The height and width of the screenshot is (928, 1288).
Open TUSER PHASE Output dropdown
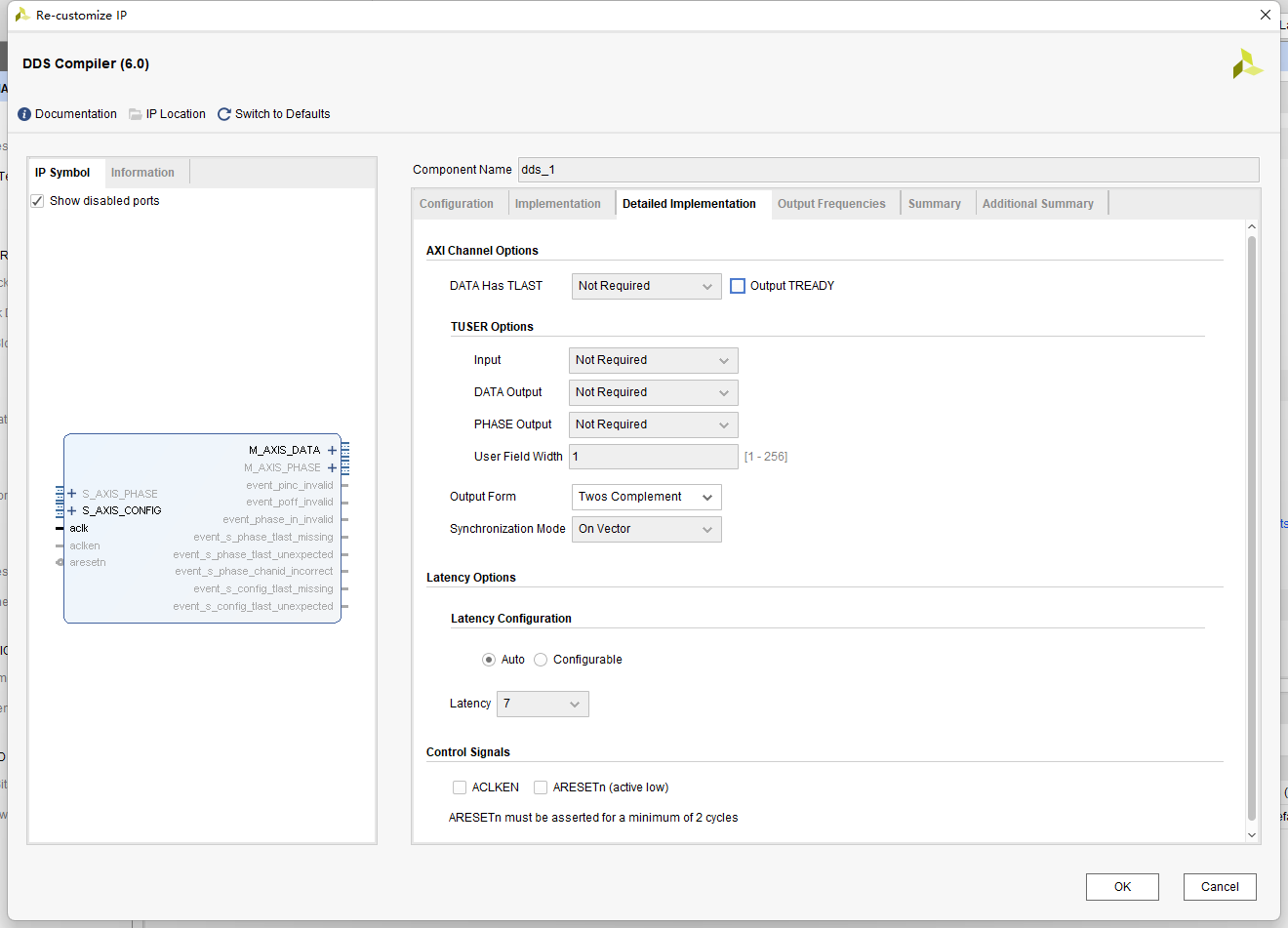[x=653, y=424]
